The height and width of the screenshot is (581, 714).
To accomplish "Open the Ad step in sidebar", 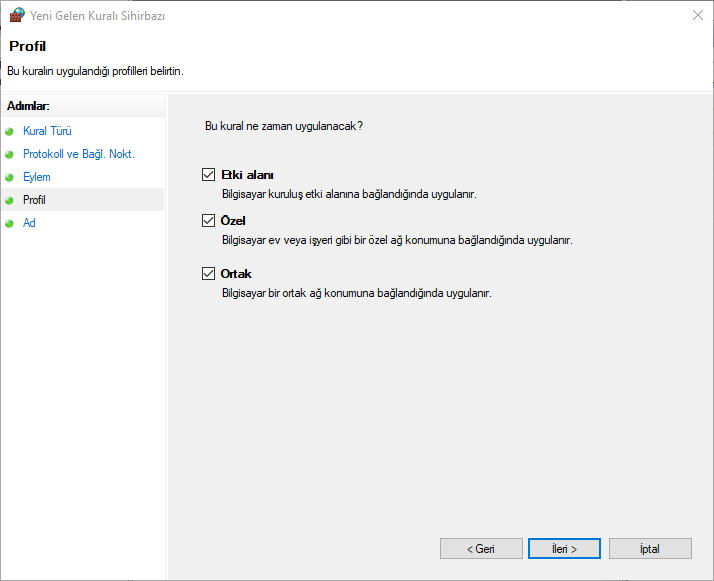I will click(x=29, y=223).
